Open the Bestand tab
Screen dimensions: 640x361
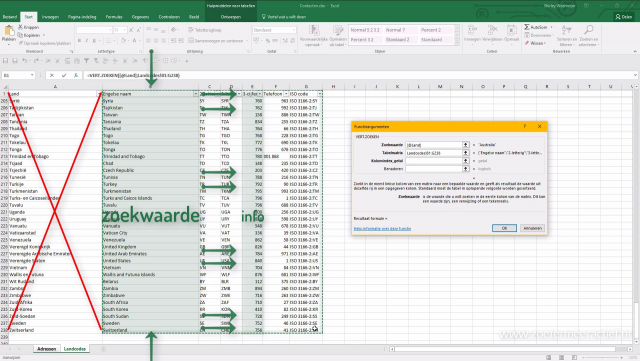9,17
